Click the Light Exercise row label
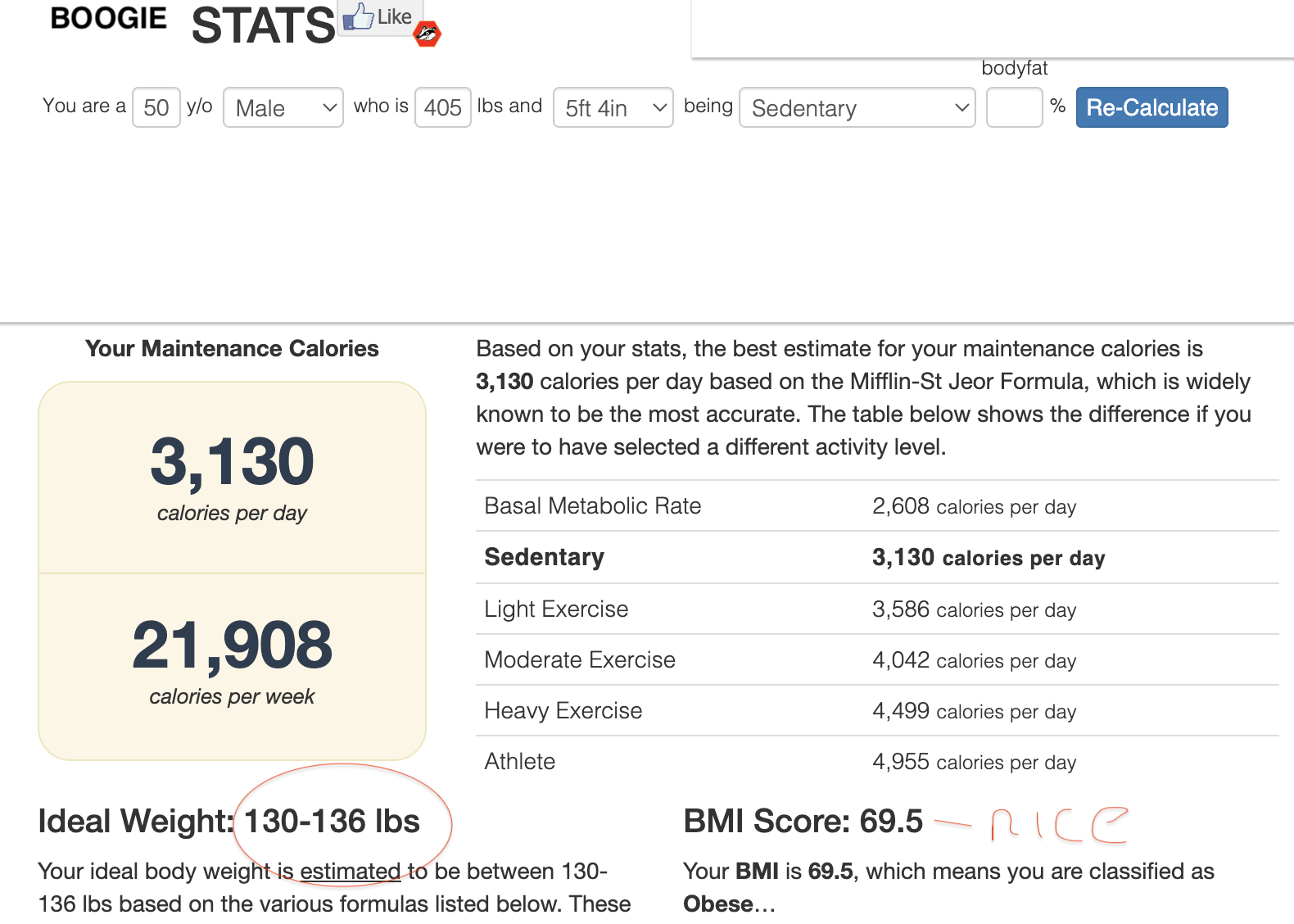 [x=557, y=609]
